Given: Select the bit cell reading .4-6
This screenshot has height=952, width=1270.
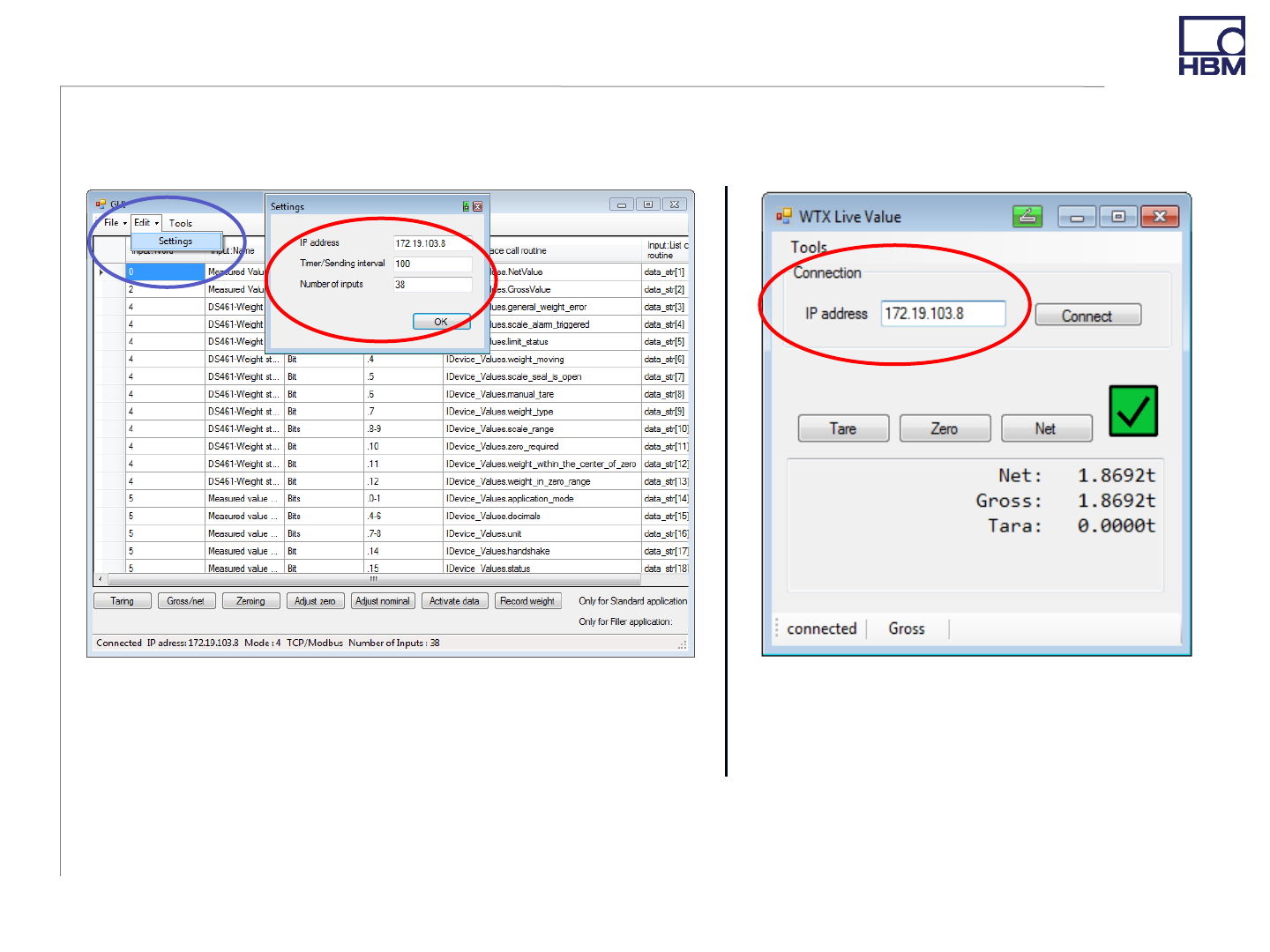Looking at the screenshot, I should click(404, 517).
